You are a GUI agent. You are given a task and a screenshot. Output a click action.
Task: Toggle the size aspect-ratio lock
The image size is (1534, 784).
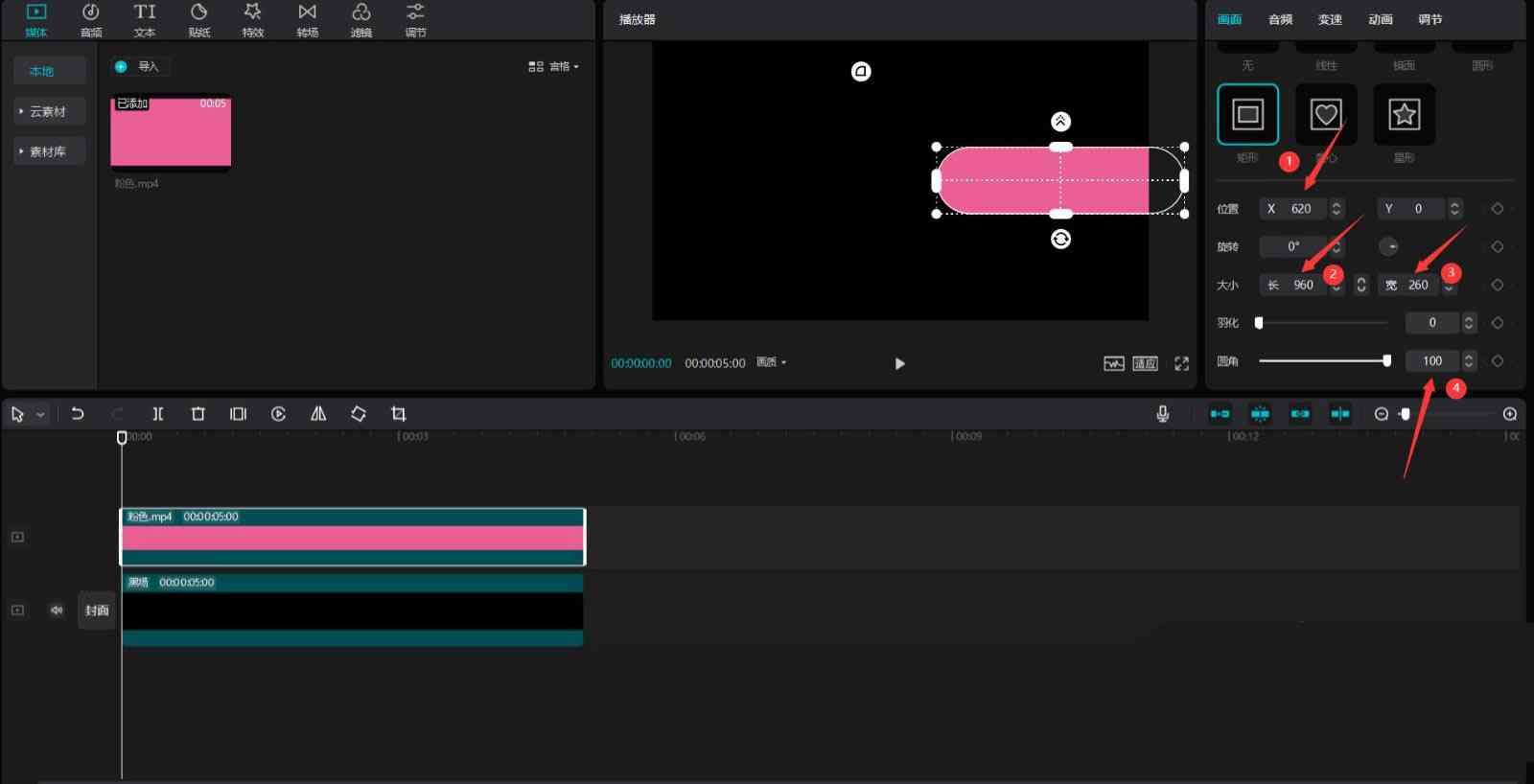point(1361,285)
